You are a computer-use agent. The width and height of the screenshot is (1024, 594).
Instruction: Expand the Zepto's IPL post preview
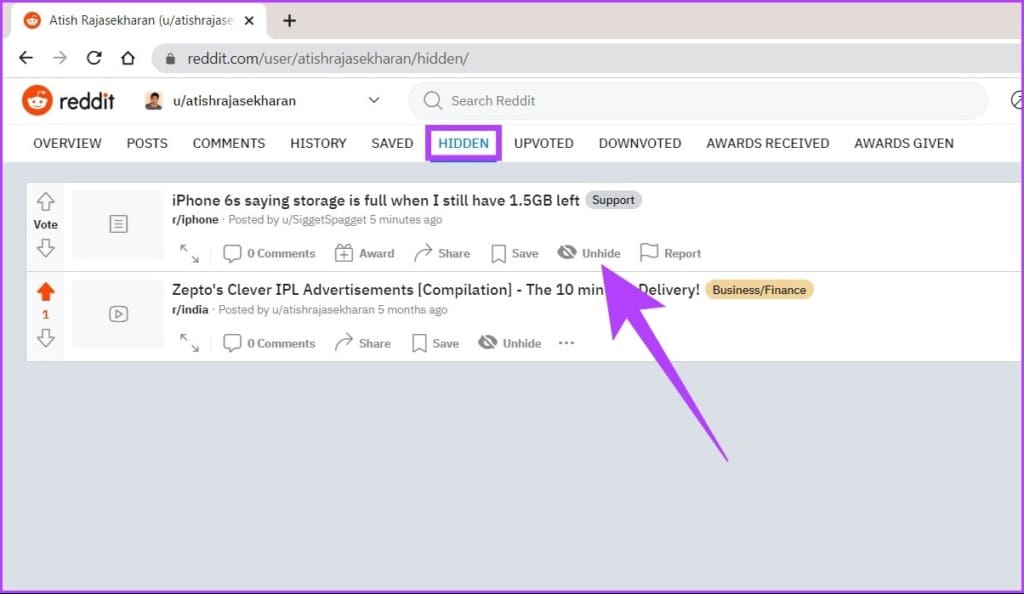tap(189, 343)
